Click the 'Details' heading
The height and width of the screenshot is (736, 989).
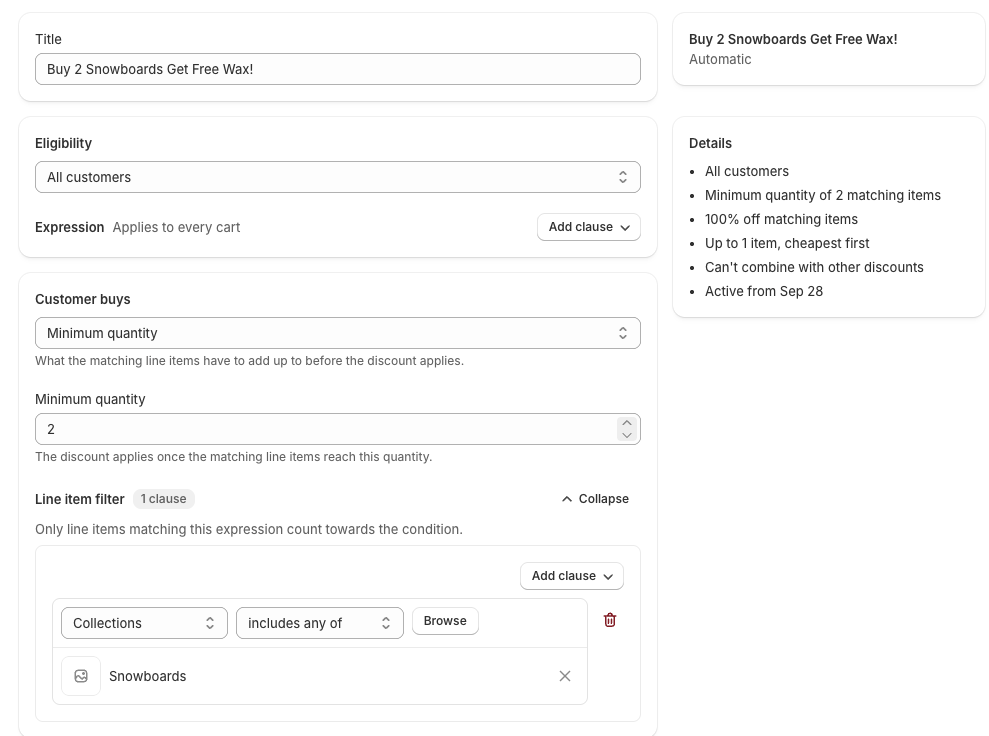click(x=710, y=143)
